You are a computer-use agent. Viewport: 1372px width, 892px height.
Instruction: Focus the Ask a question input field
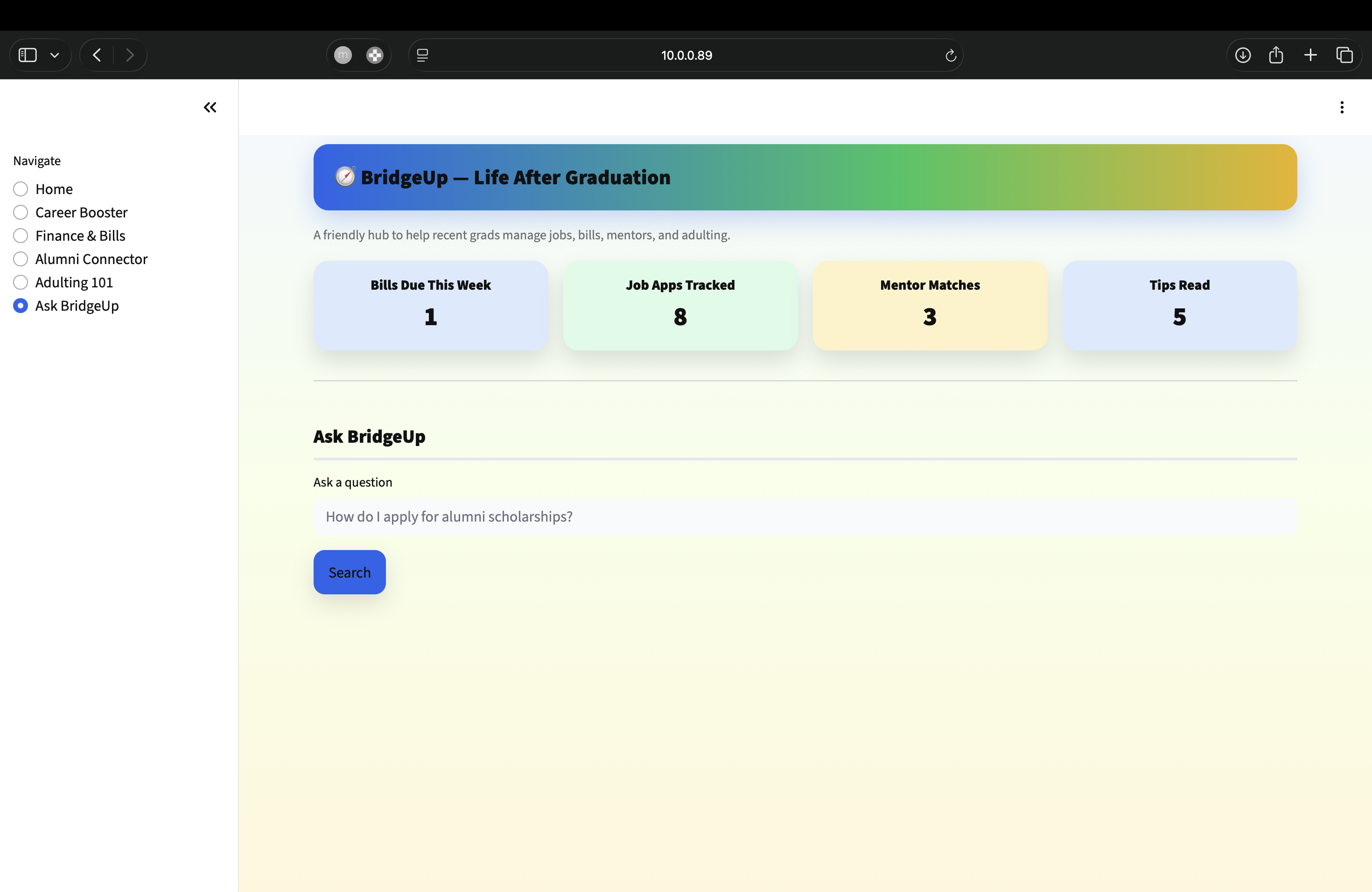click(x=805, y=516)
